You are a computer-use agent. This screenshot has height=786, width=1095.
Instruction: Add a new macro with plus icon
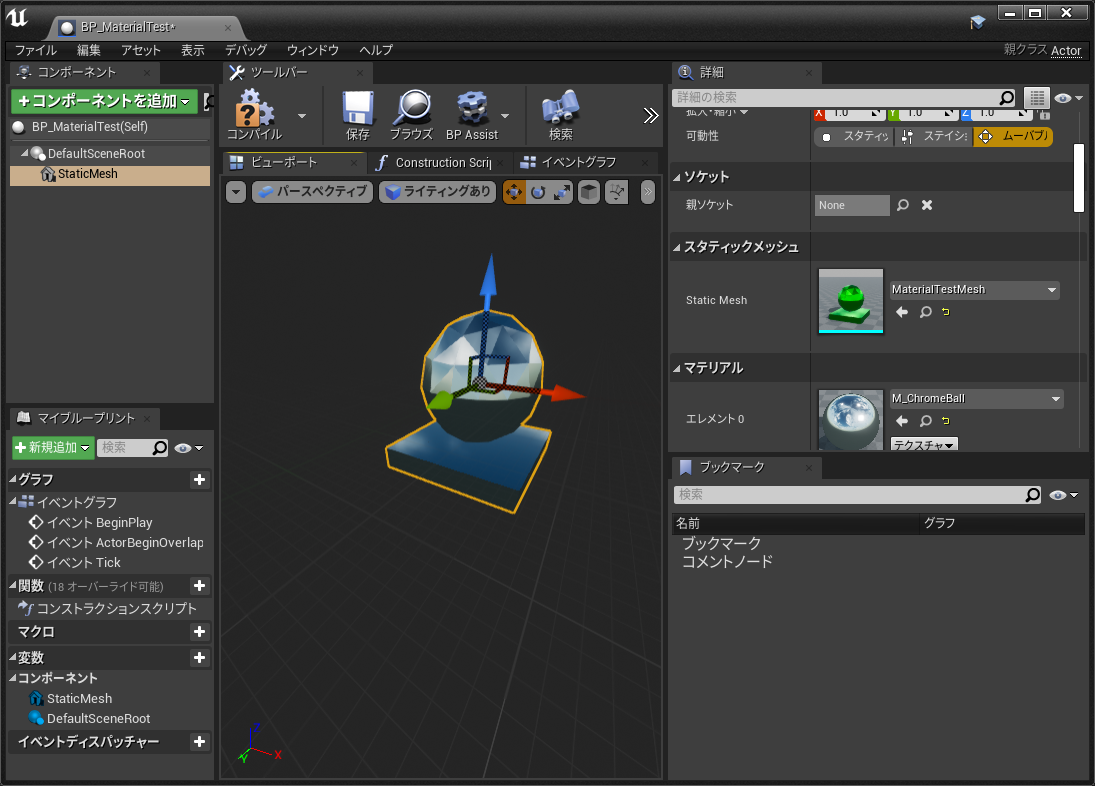199,632
